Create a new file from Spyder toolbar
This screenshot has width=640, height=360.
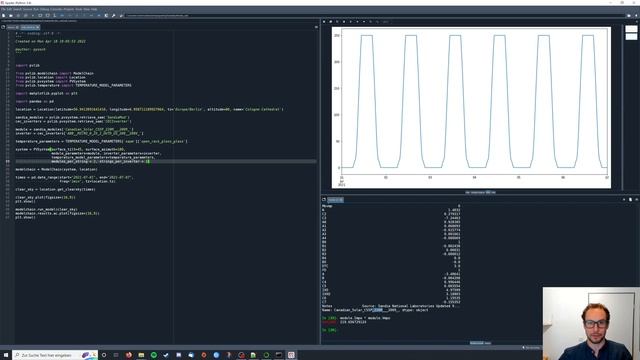4,16
